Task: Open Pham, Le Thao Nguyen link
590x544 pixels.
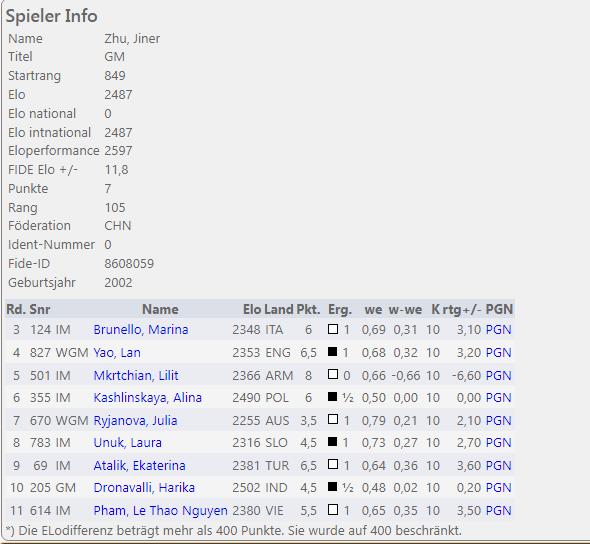Action: click(160, 511)
